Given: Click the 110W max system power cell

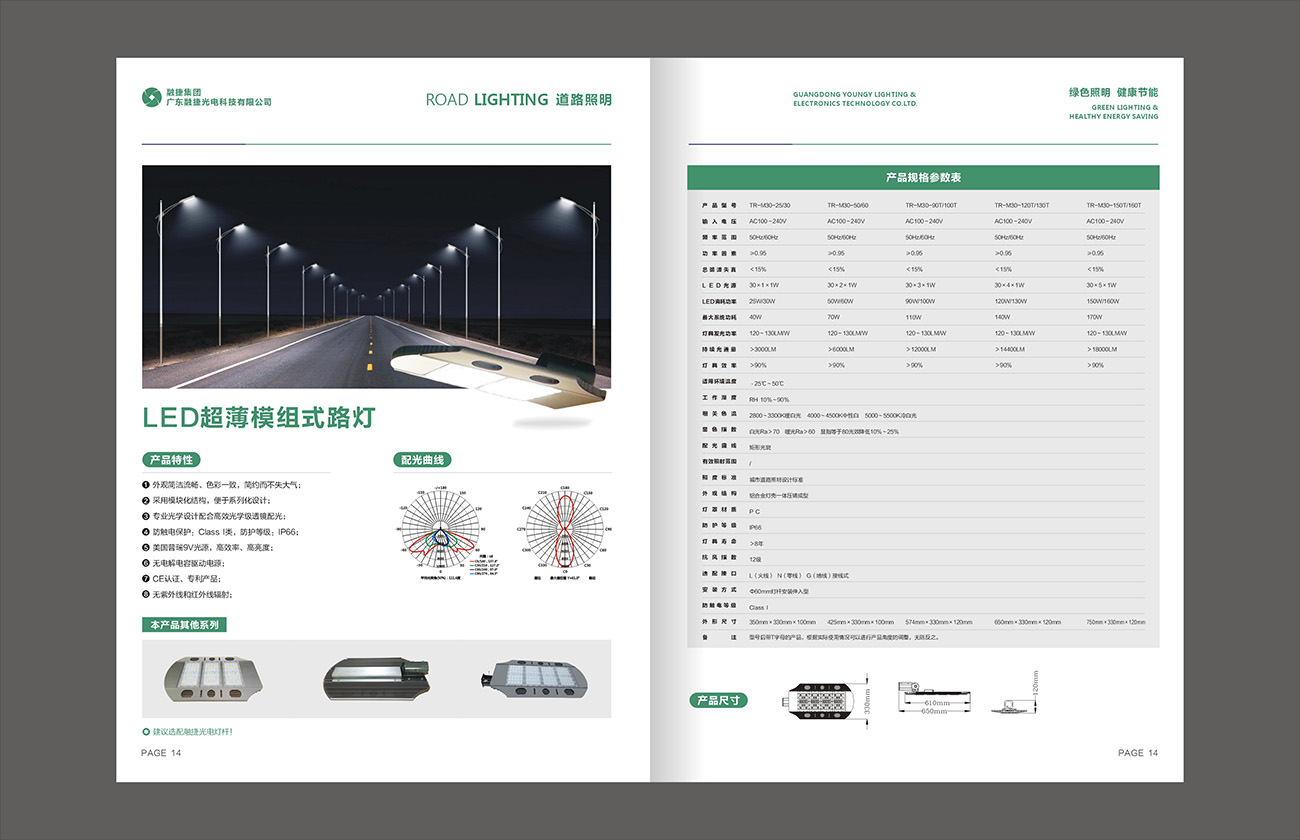Looking at the screenshot, I should (x=913, y=317).
